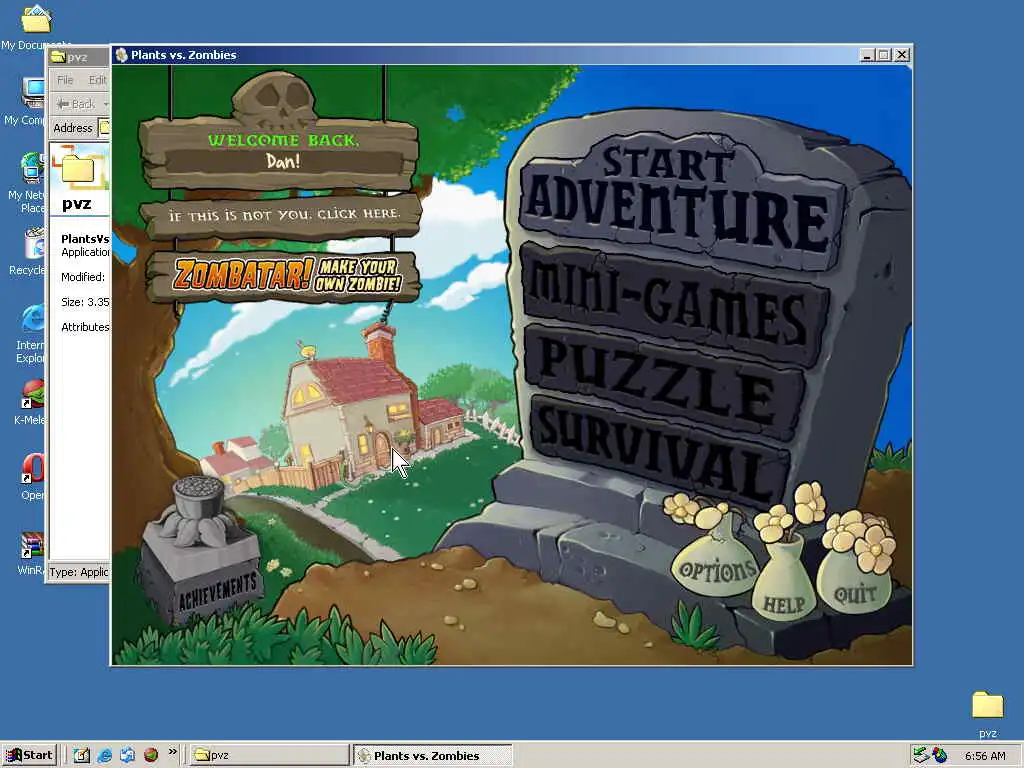The width and height of the screenshot is (1024, 768).
Task: Open the pvz folder on the desktop
Action: click(987, 713)
